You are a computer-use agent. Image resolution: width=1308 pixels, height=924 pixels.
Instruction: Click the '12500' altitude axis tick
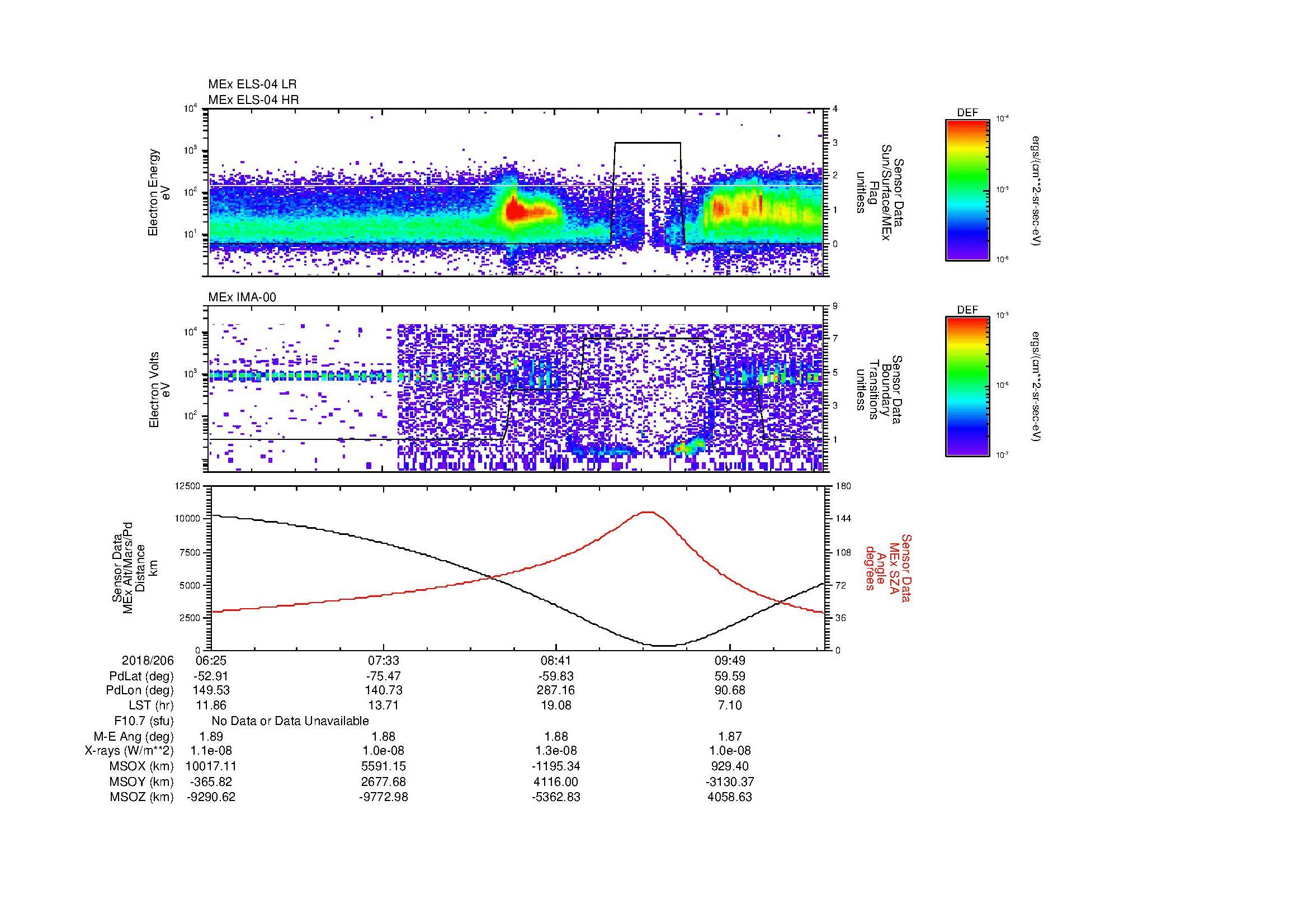[188, 486]
